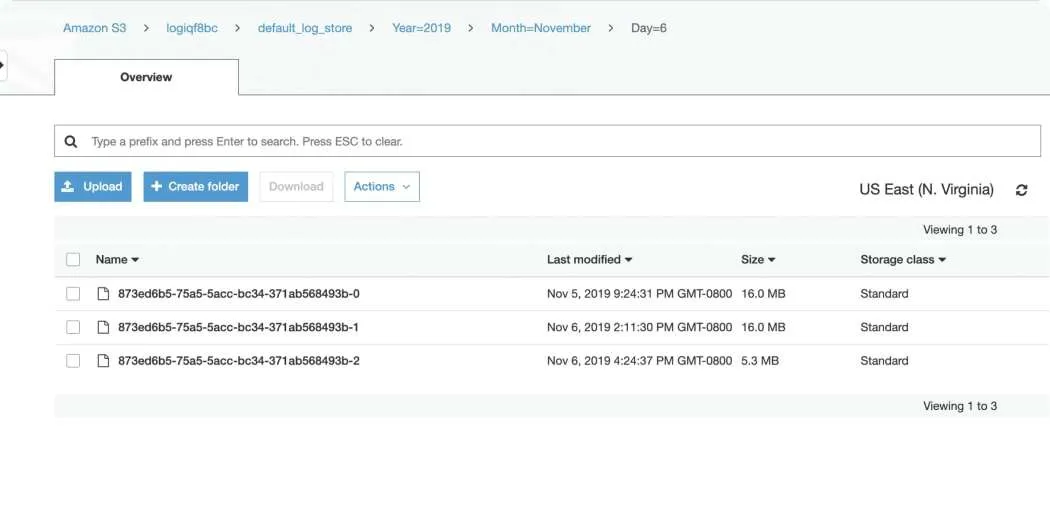Expand the left side panel arrow

tap(3, 66)
